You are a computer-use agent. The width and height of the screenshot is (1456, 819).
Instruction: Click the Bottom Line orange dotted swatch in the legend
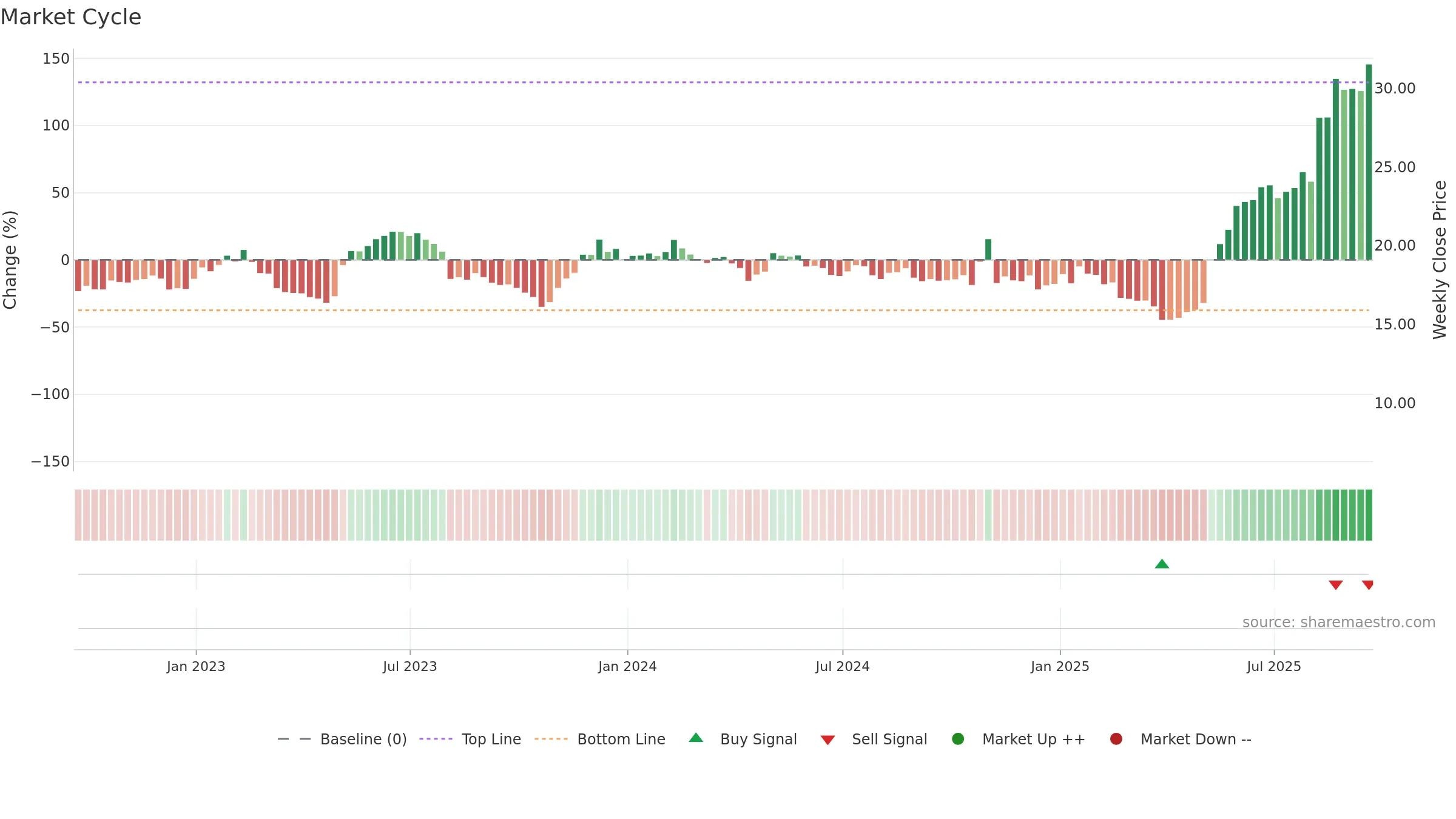551,739
